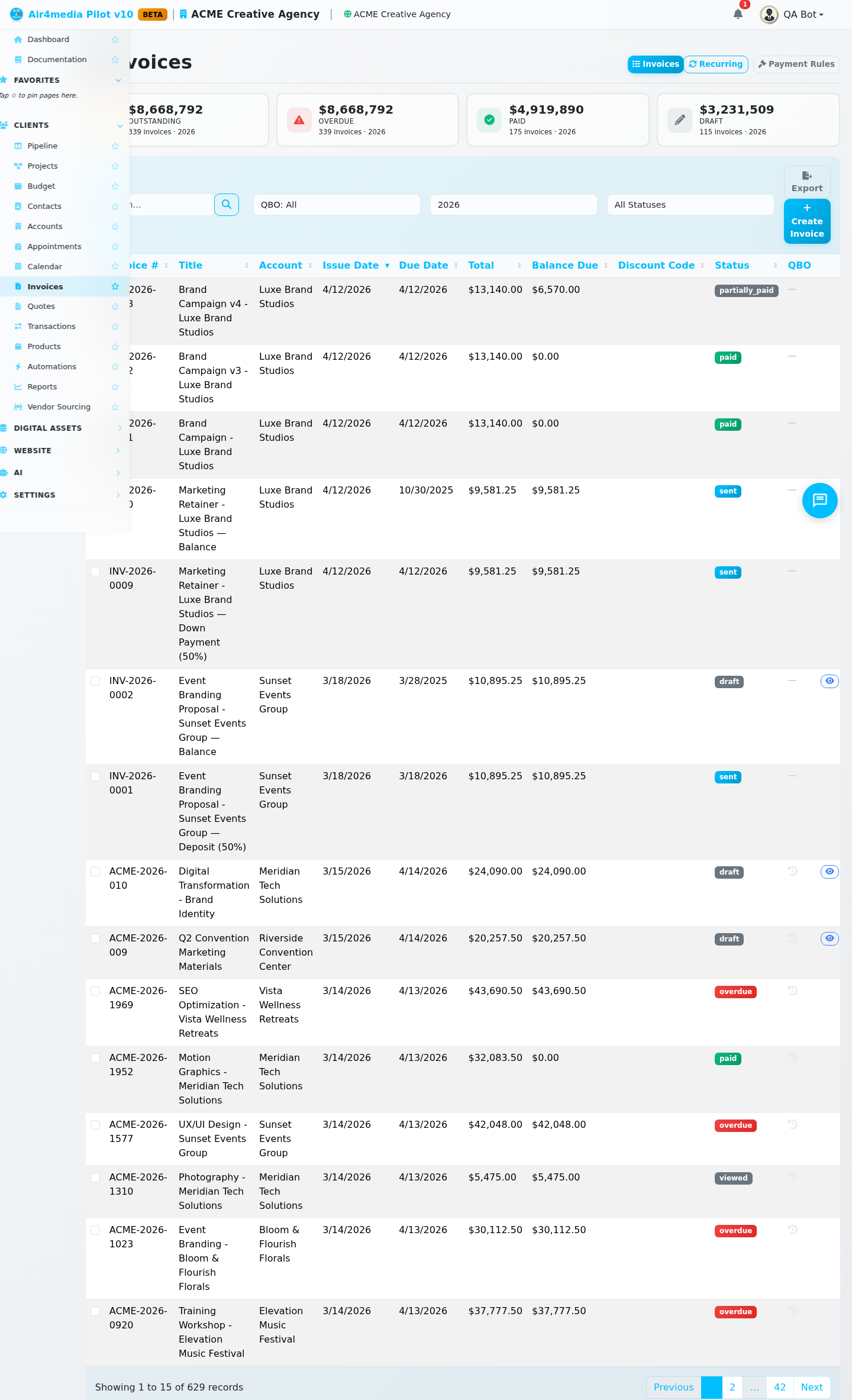Expand the Settings sidebar section
The width and height of the screenshot is (852, 1400).
62,495
